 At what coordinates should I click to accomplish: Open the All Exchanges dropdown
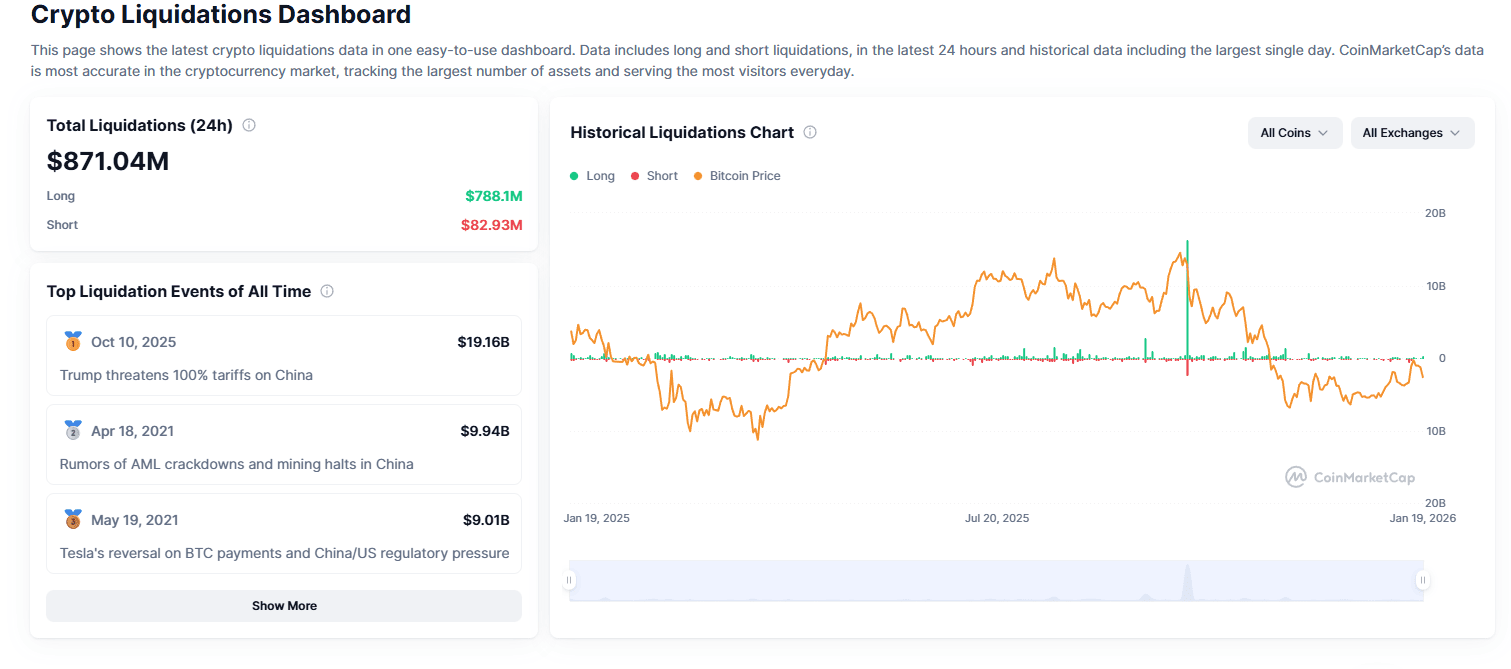tap(1411, 133)
